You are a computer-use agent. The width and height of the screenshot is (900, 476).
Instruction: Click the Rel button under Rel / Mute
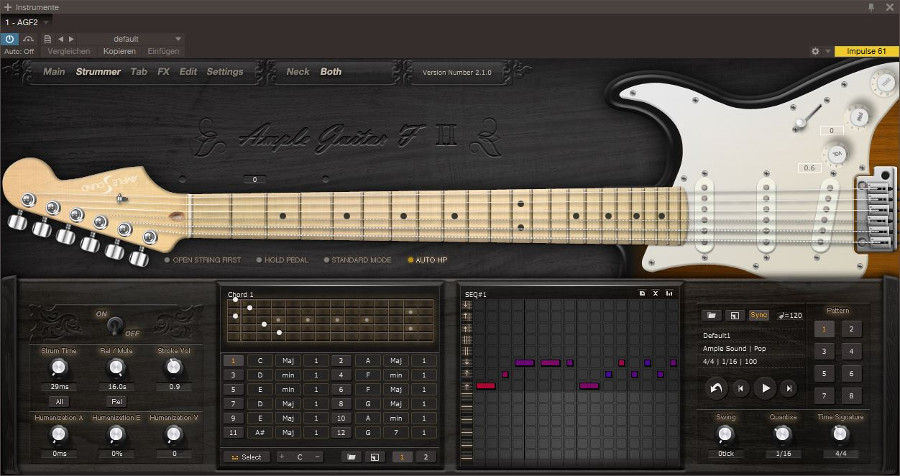(116, 401)
